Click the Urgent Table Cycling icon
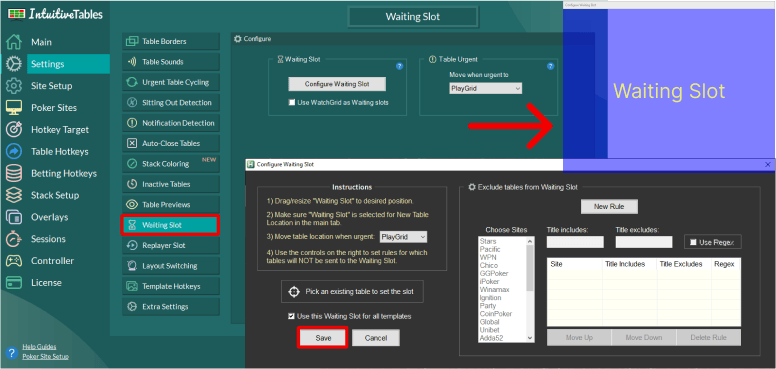The image size is (776, 369). (132, 82)
